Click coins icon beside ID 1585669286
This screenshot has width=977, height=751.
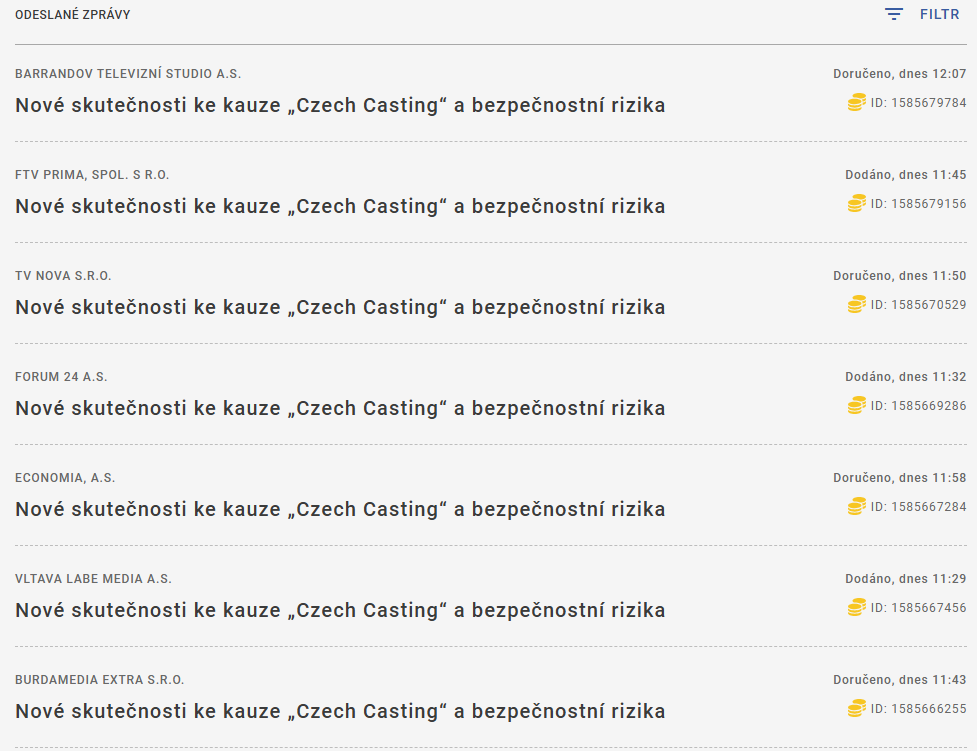tap(856, 405)
